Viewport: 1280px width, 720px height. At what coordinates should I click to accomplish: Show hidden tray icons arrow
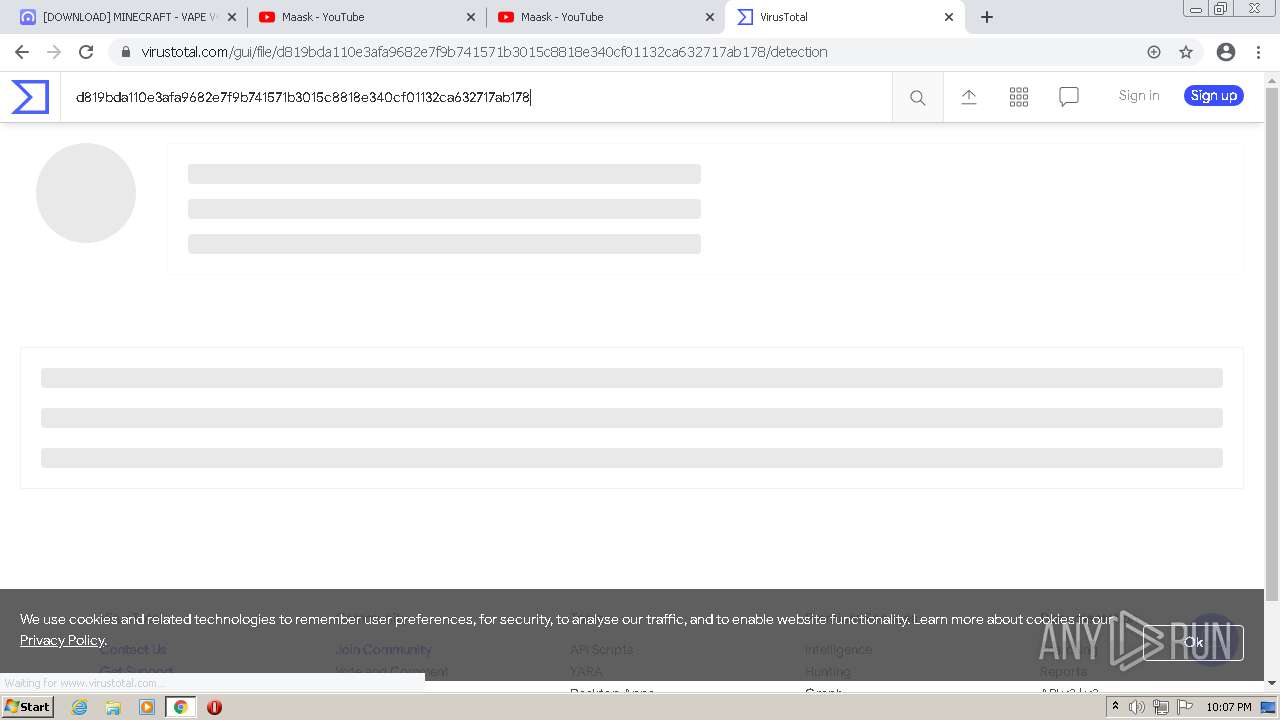1115,707
